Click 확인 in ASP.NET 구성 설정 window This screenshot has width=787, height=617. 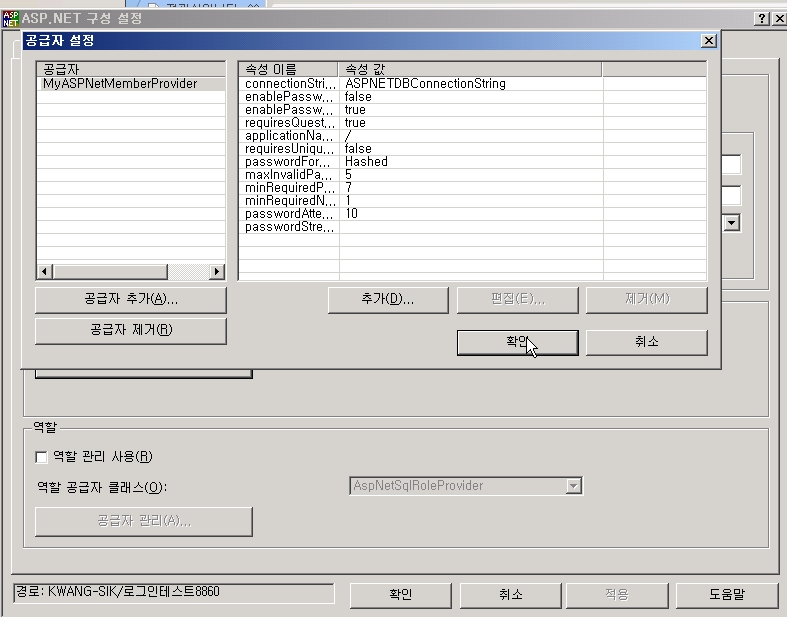click(401, 595)
